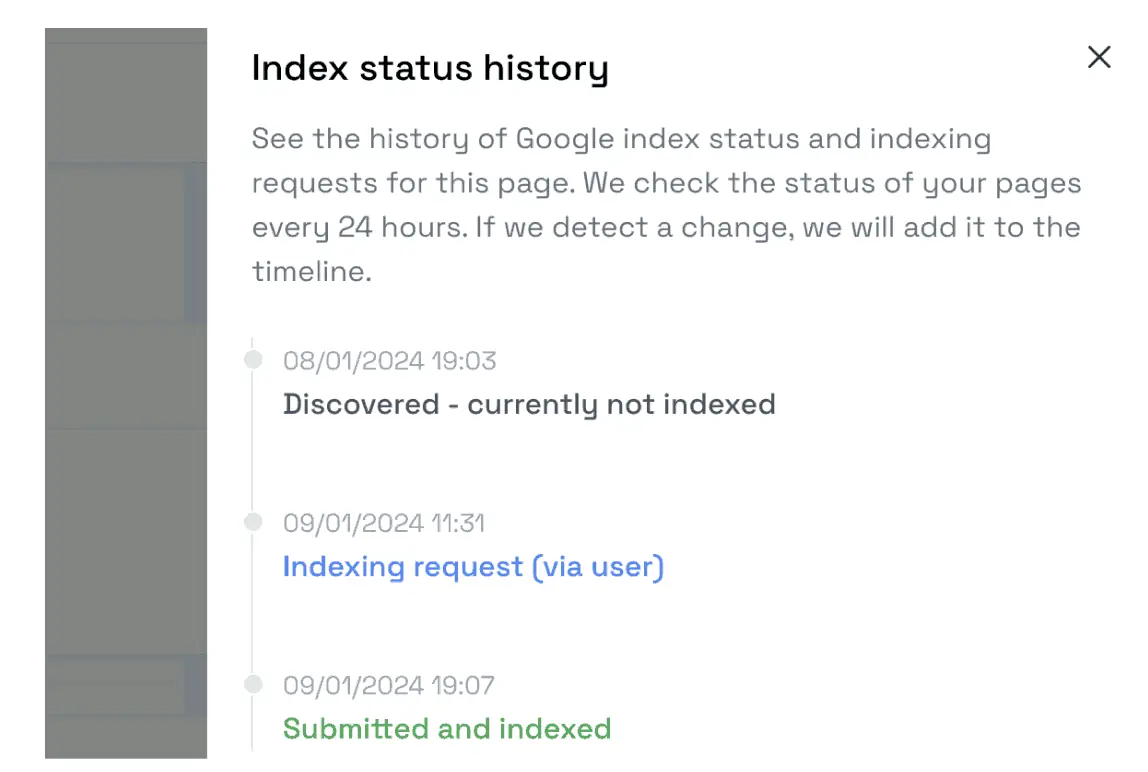Screen dimensions: 1148x772
Task: Click the gray dot for the indexing request entry
Action: [253, 521]
